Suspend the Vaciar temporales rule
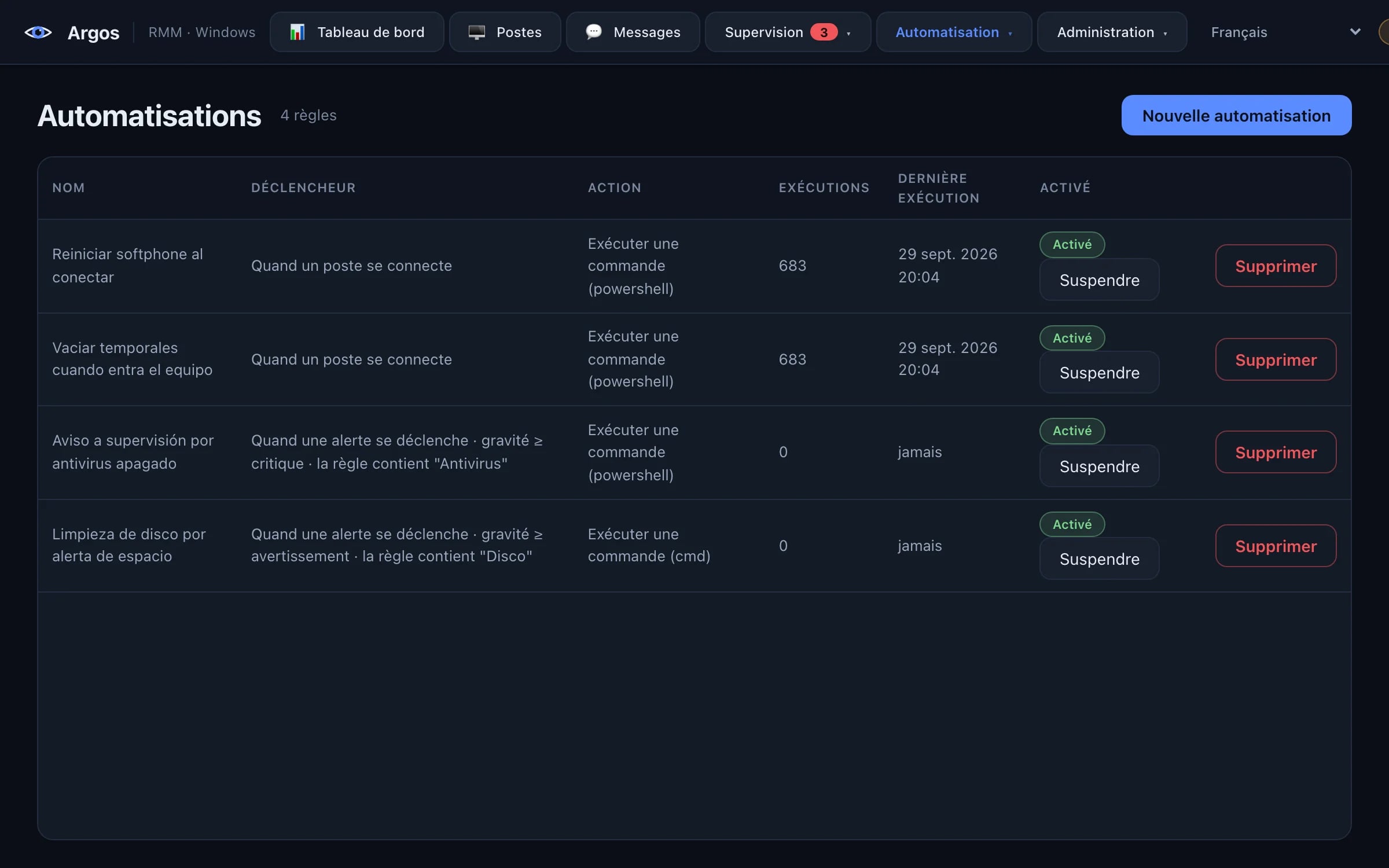The height and width of the screenshot is (868, 1389). pos(1100,373)
